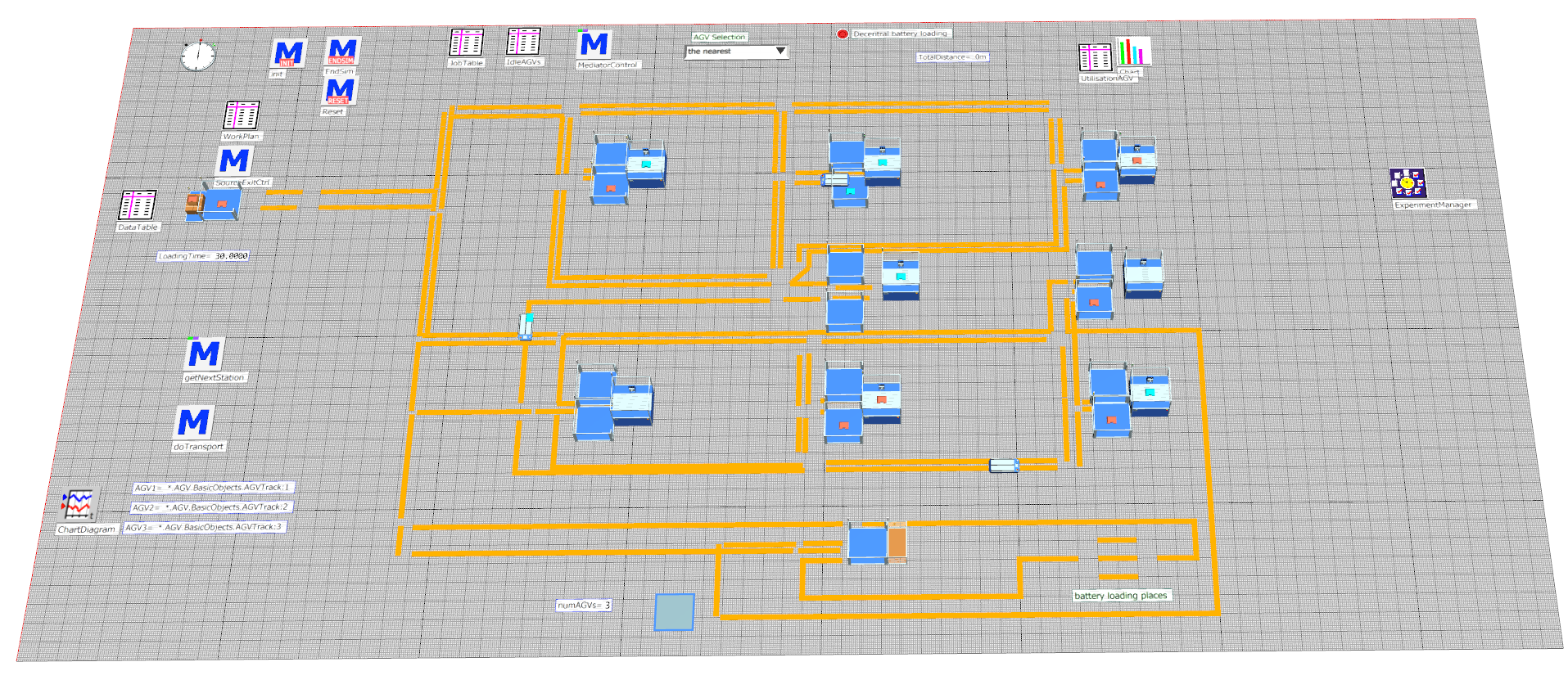Select the EndSim method icon
This screenshot has width=1568, height=680.
tap(342, 52)
